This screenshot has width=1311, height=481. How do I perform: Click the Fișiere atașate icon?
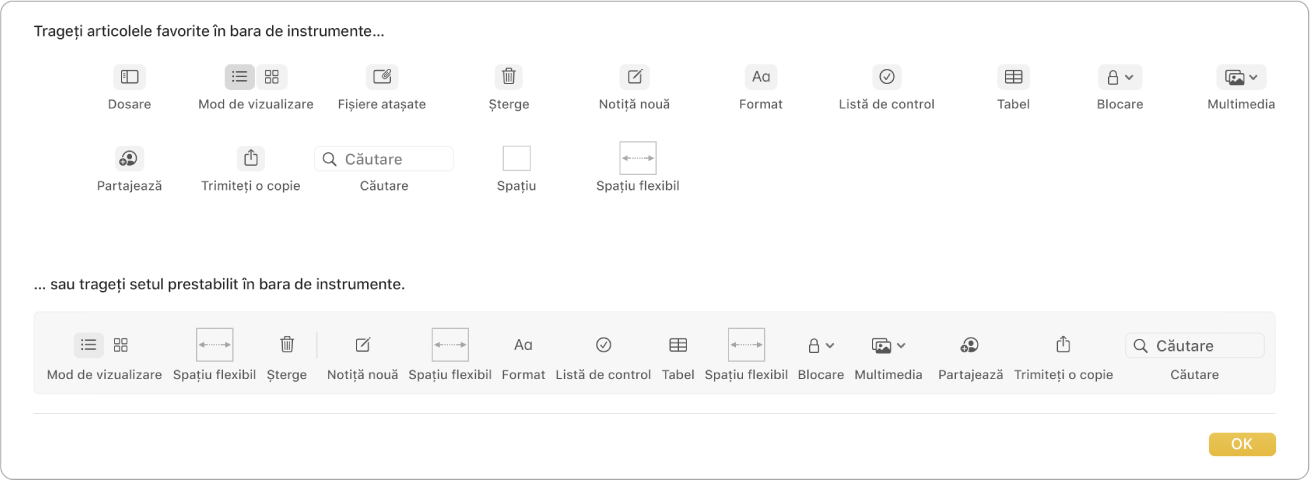tap(382, 76)
